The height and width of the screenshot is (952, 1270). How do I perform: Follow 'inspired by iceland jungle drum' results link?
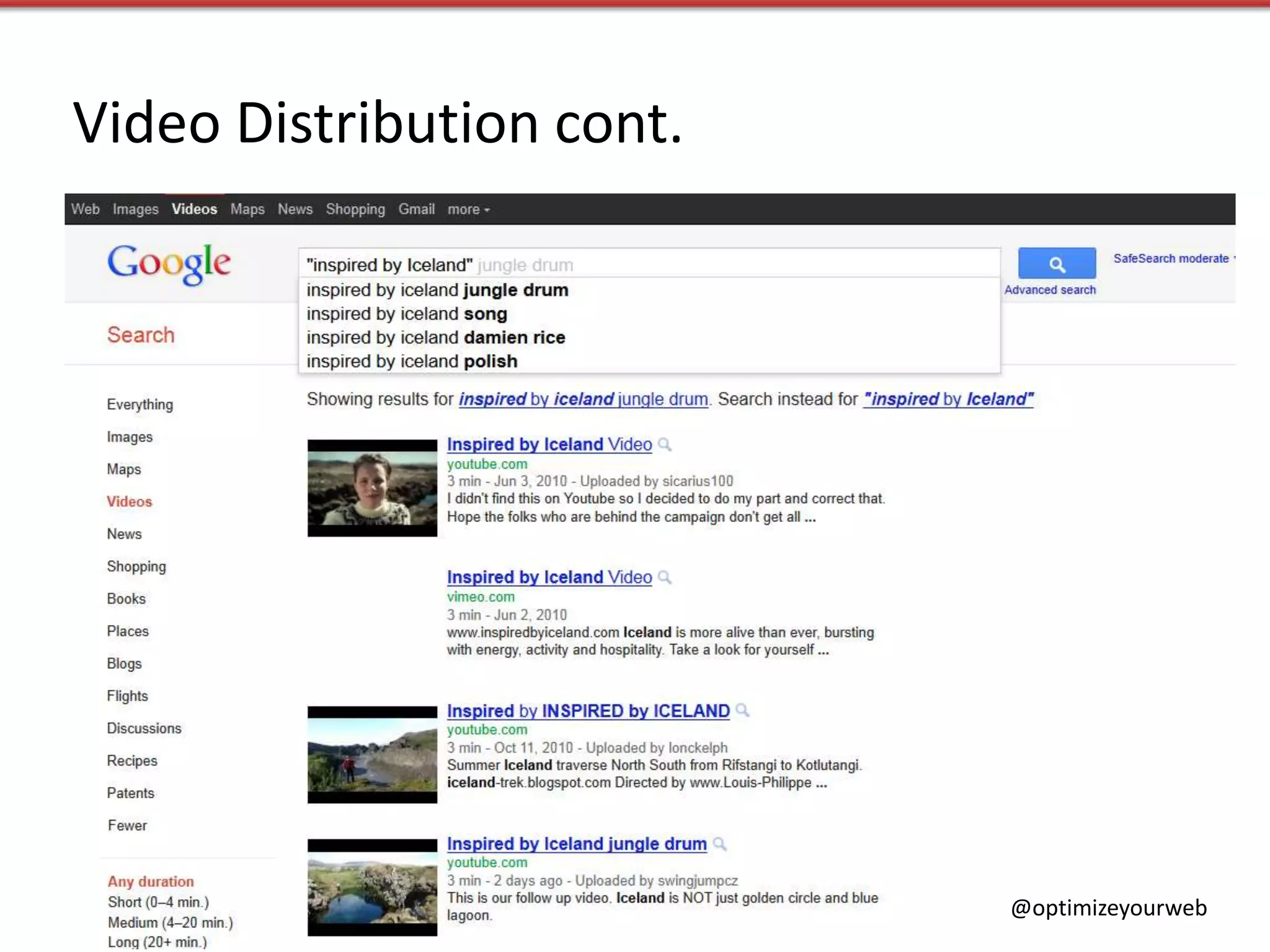583,399
